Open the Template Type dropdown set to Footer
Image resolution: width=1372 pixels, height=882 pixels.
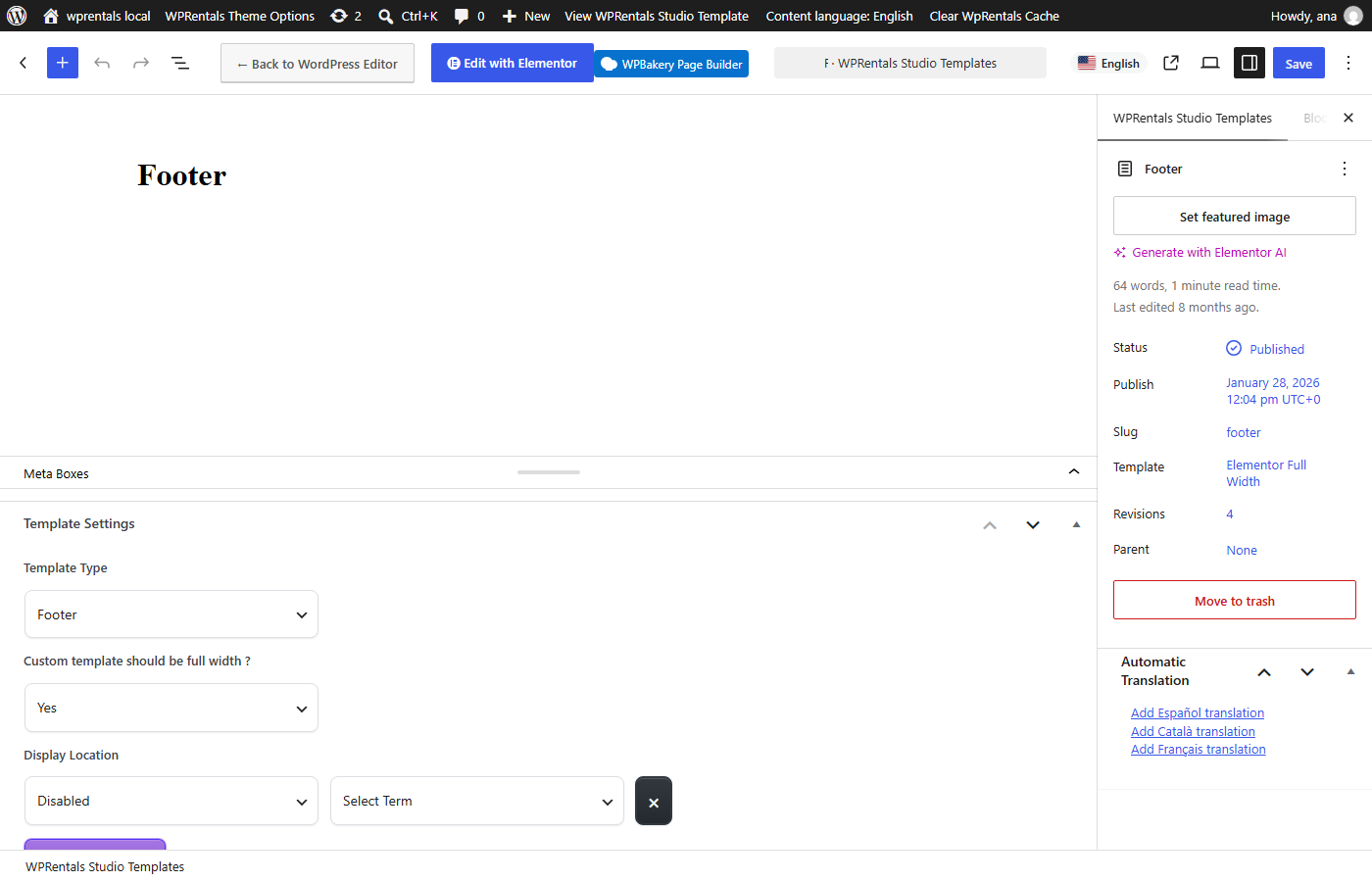[x=171, y=614]
